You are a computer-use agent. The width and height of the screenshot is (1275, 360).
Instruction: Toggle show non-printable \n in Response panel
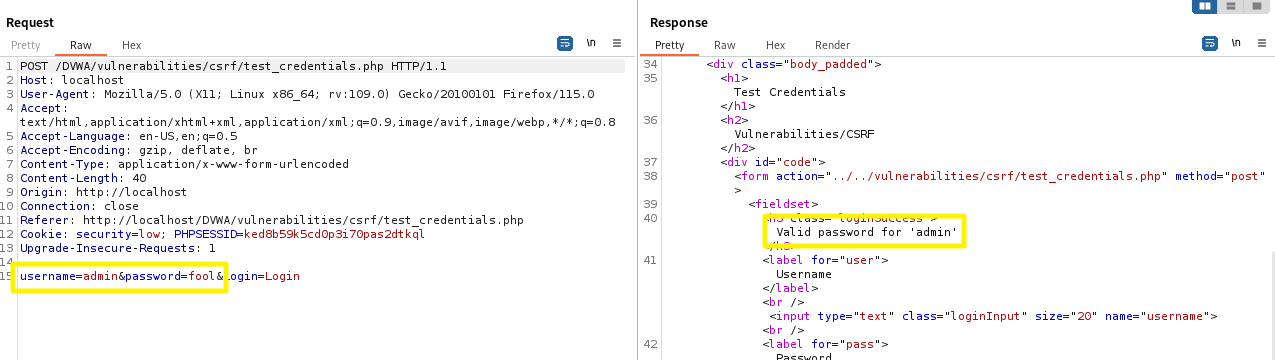coord(1236,44)
